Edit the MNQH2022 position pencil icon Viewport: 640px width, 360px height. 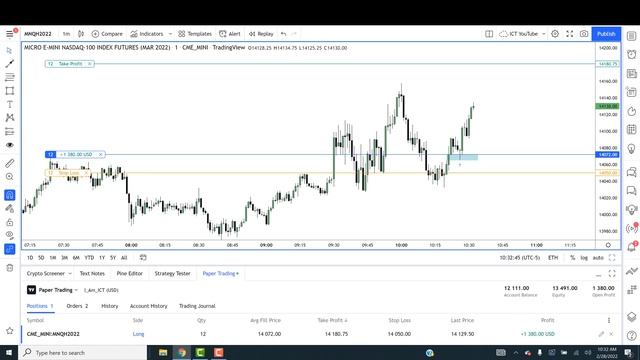pyautogui.click(x=601, y=334)
